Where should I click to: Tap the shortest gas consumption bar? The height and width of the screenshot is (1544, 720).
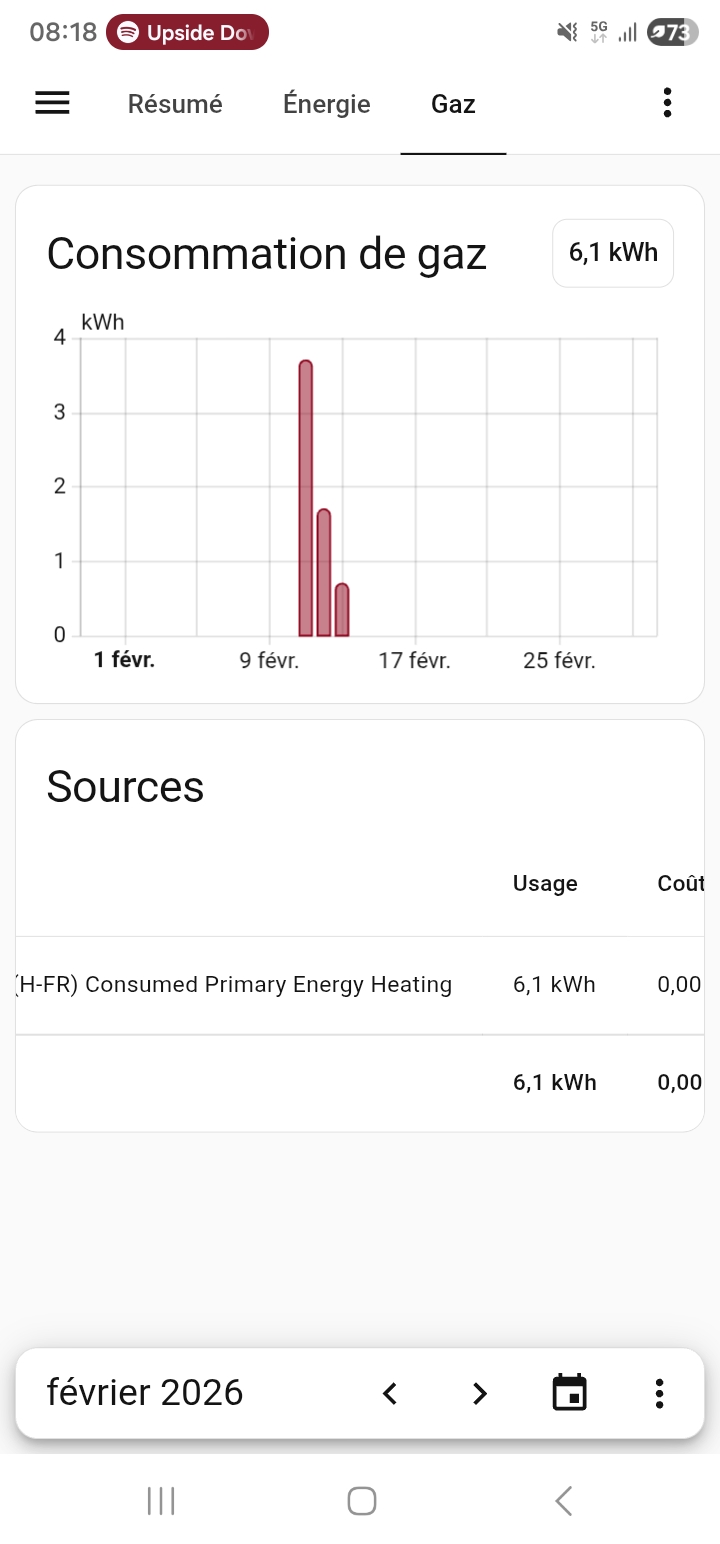[x=342, y=610]
